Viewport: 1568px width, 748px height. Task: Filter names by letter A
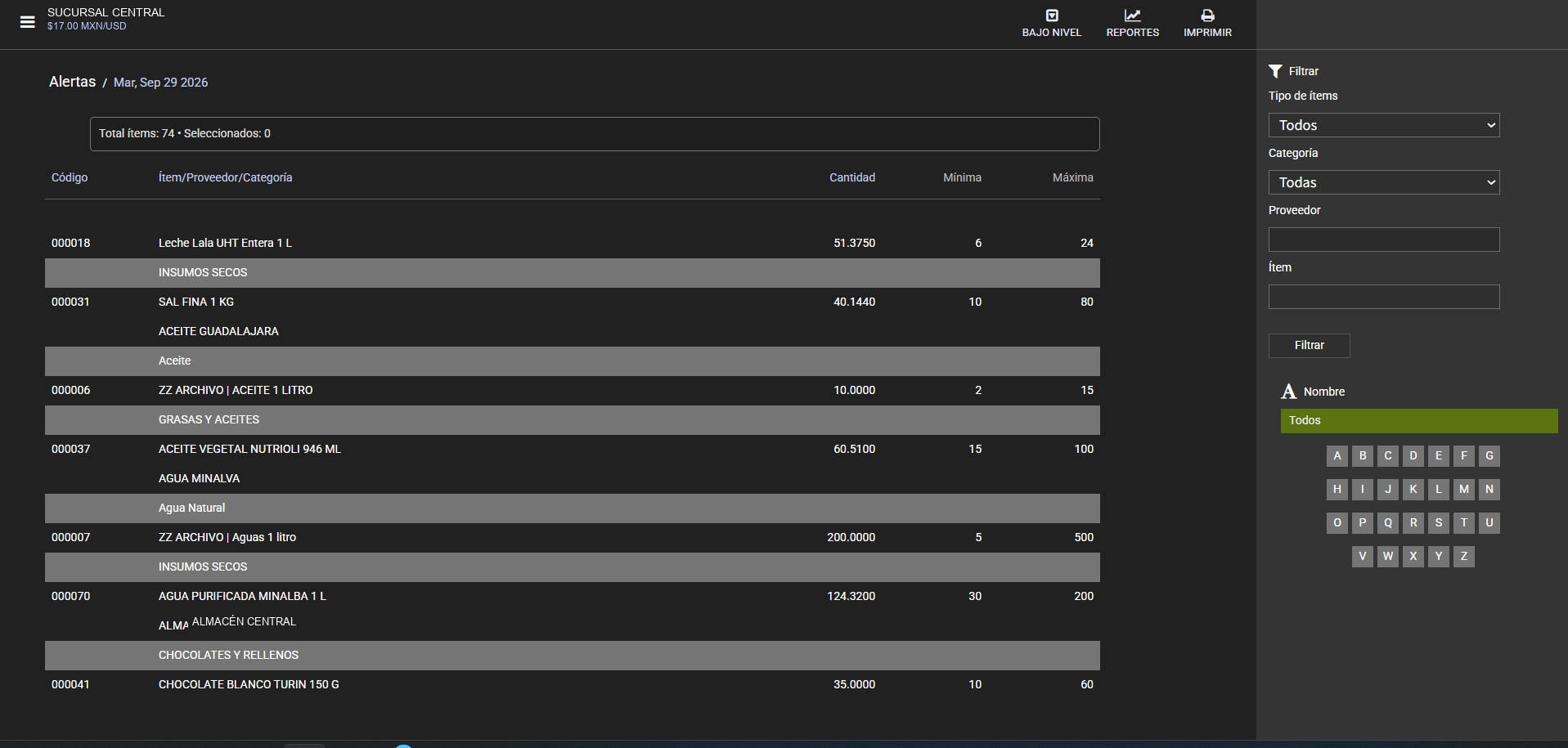click(x=1337, y=456)
